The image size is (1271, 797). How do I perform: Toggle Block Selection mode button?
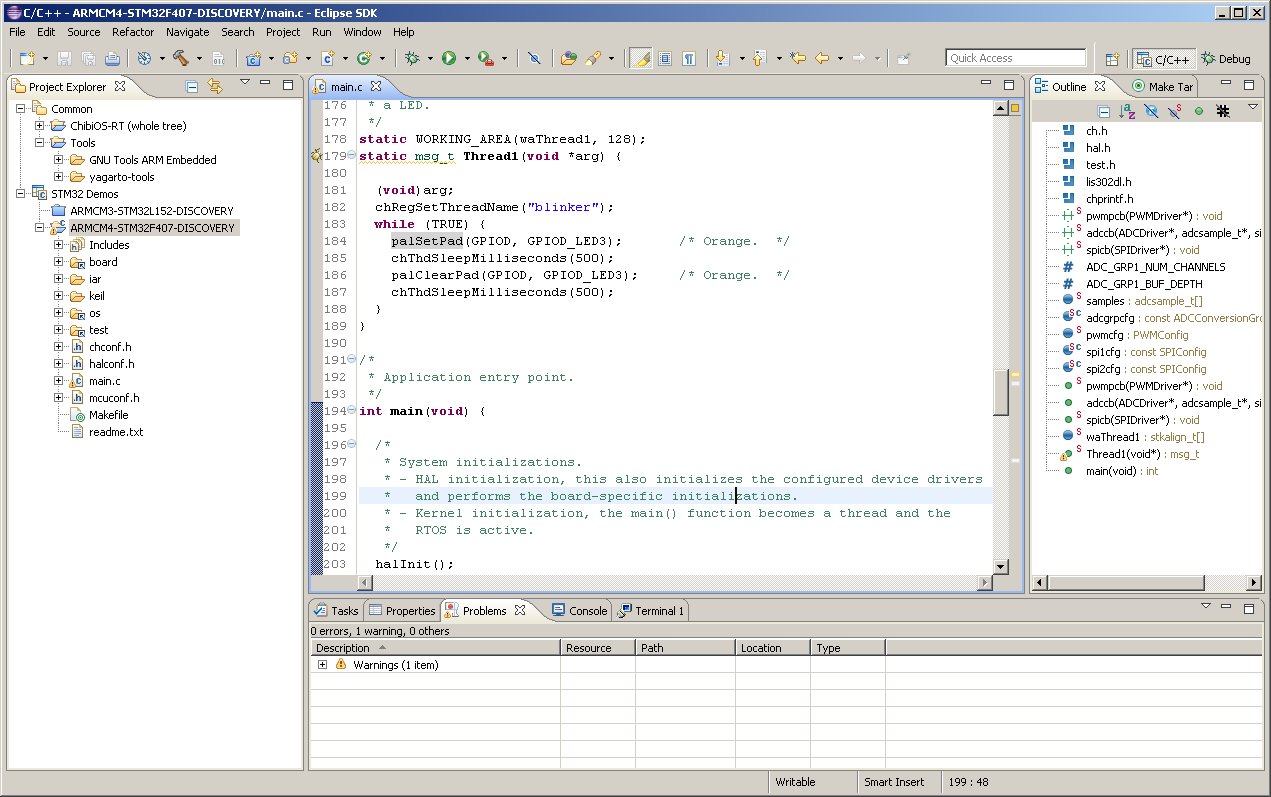(665, 58)
